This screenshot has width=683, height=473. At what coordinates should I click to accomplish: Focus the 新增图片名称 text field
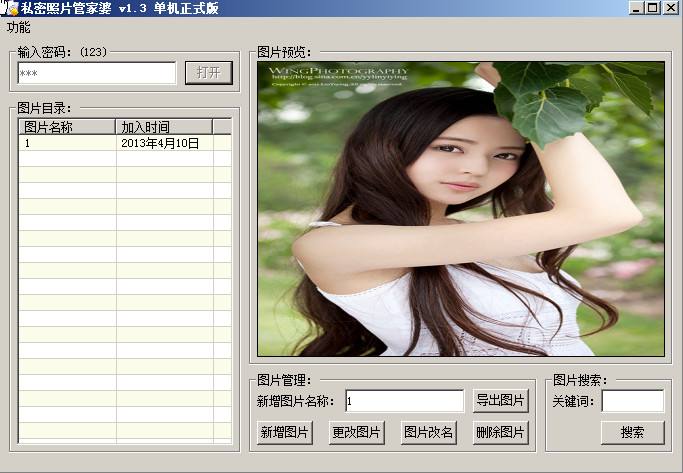point(405,401)
